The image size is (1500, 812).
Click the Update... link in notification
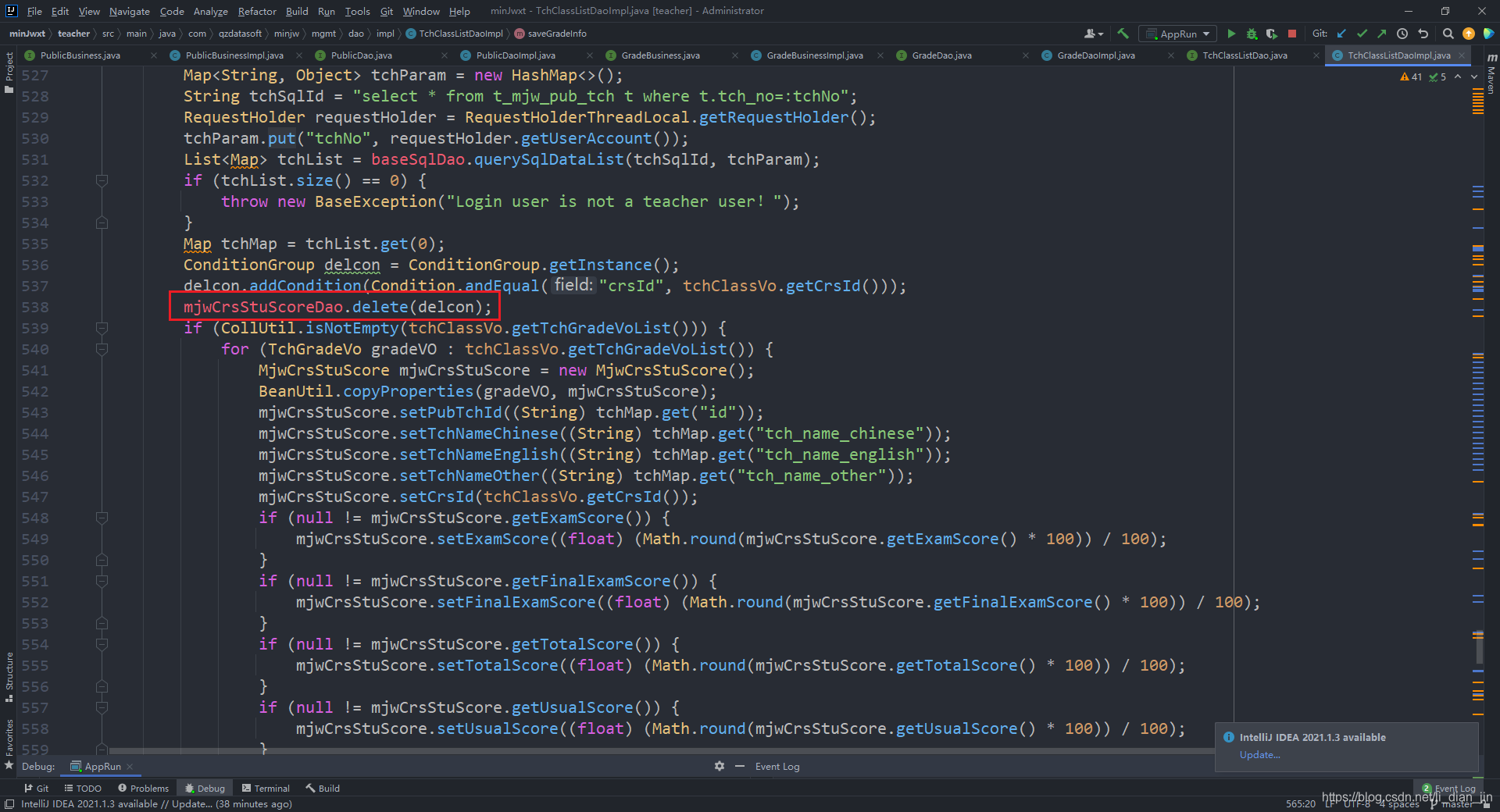coord(1259,755)
